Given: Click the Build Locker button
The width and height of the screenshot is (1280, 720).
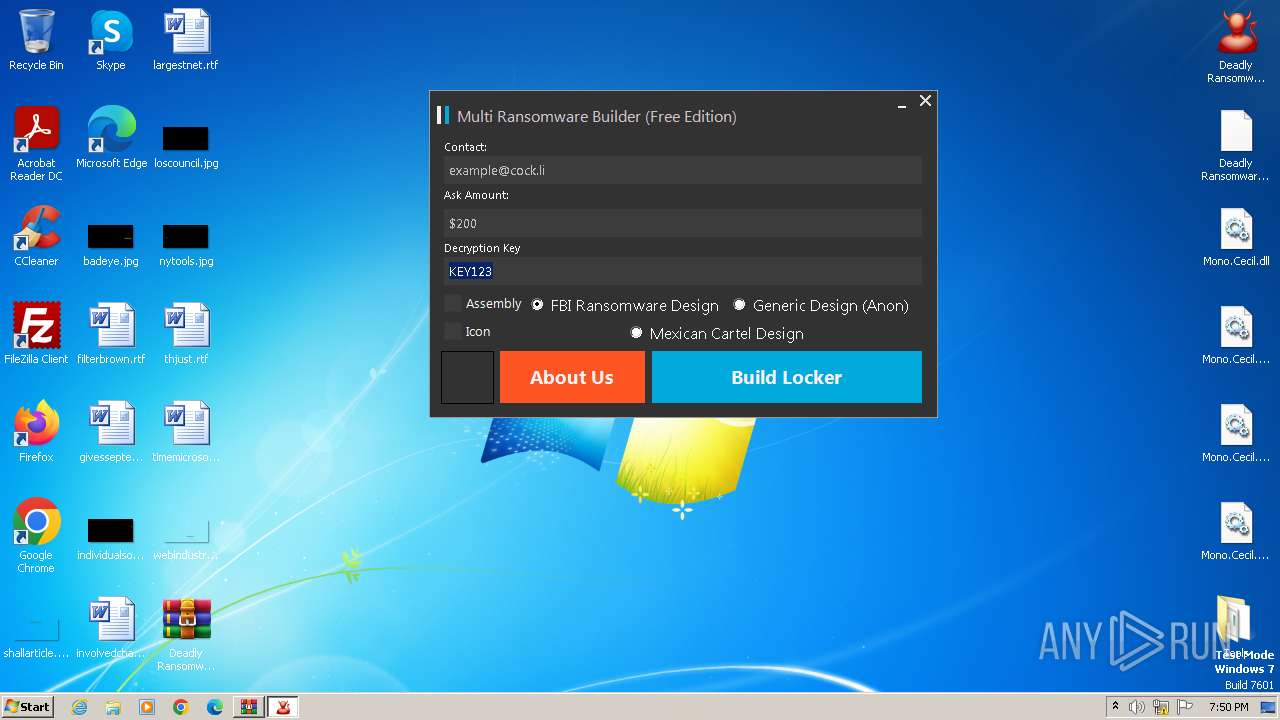Looking at the screenshot, I should point(787,377).
